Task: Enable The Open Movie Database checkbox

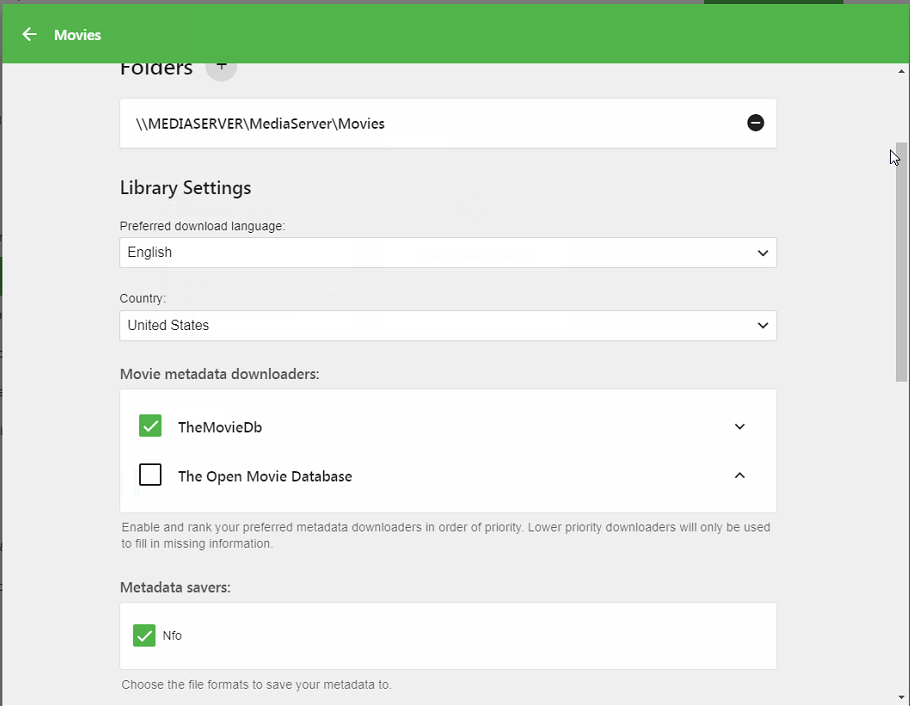Action: click(x=150, y=475)
